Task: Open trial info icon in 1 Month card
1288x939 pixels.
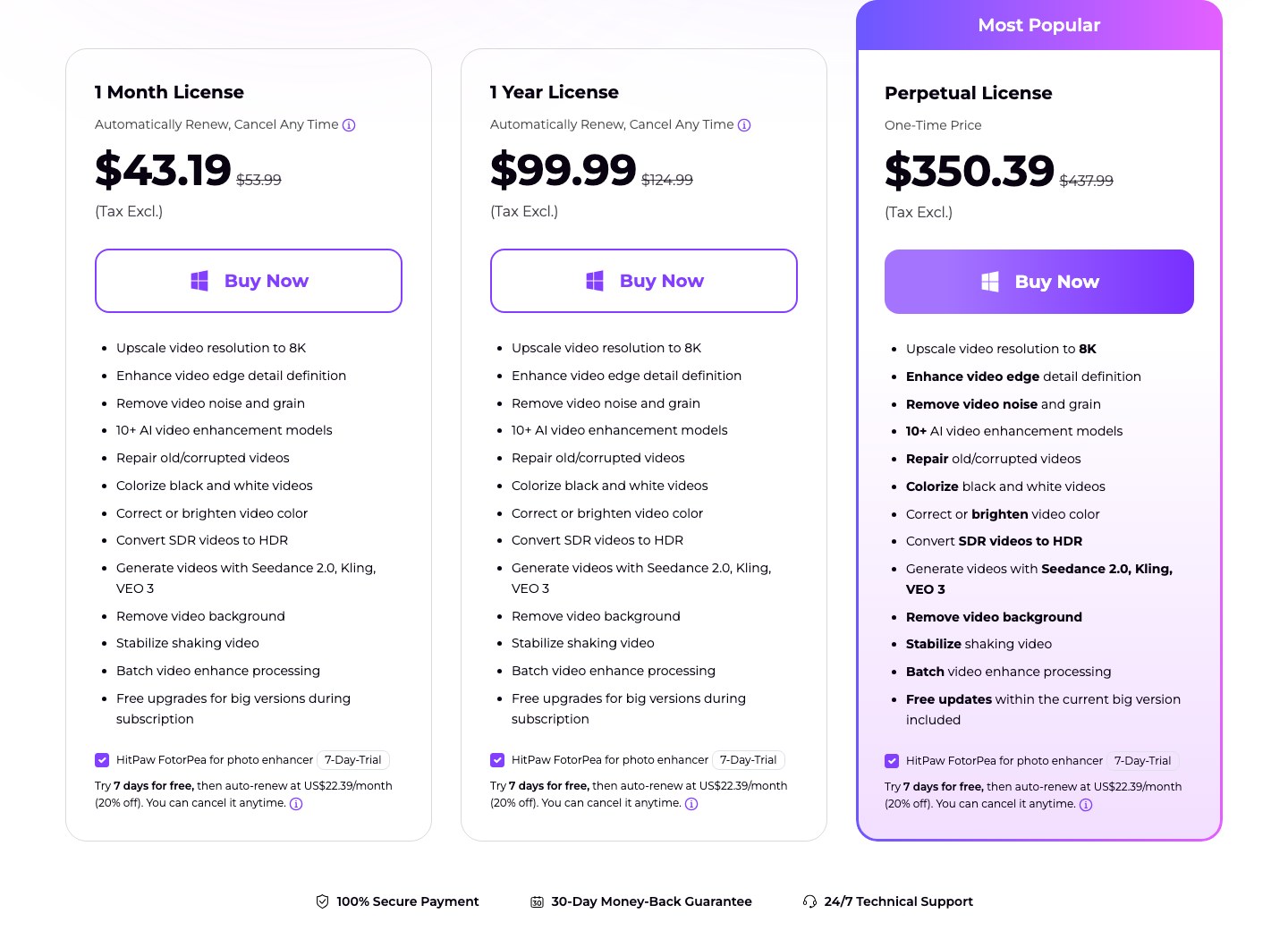Action: (296, 804)
